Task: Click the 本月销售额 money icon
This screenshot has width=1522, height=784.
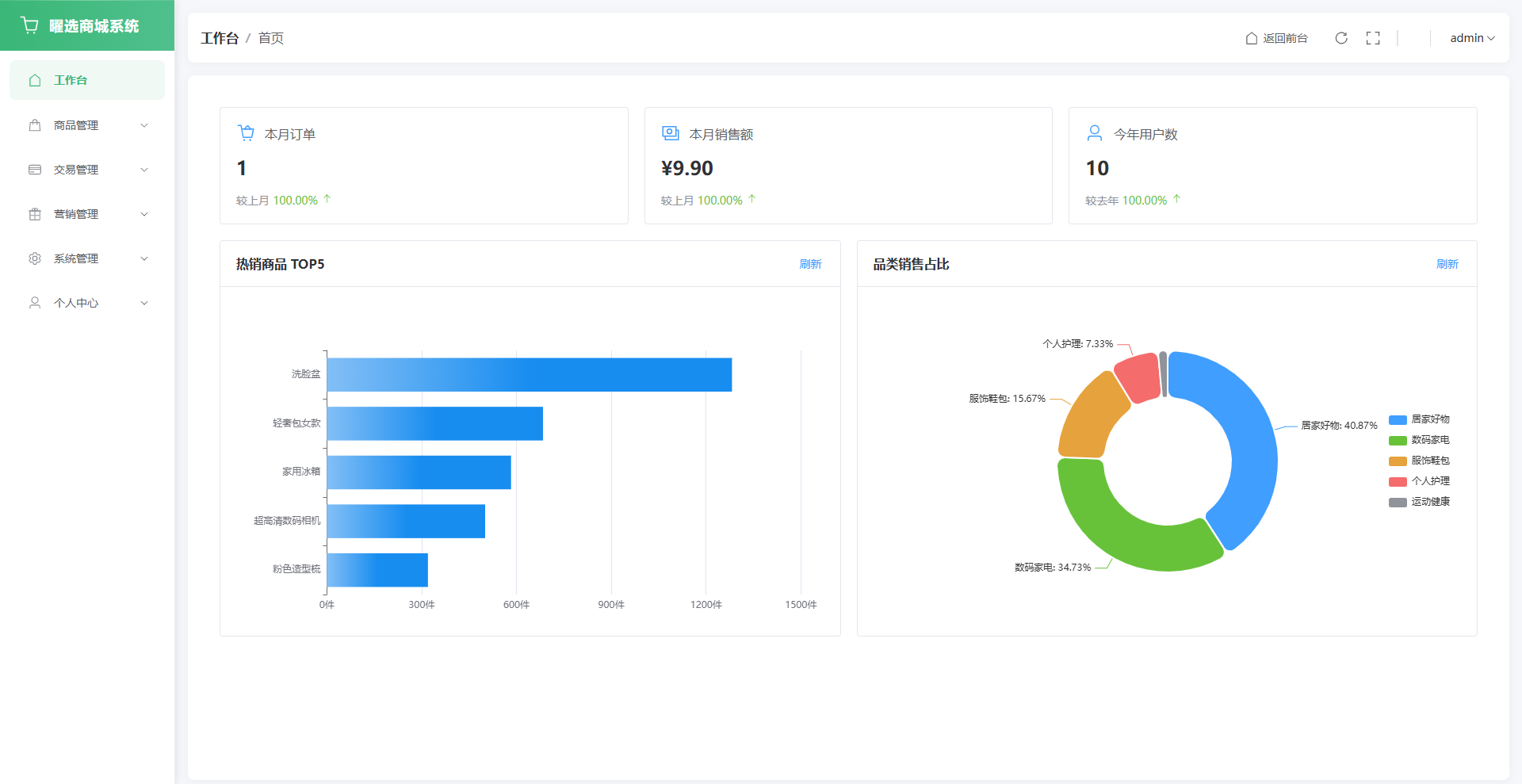Action: pyautogui.click(x=671, y=133)
